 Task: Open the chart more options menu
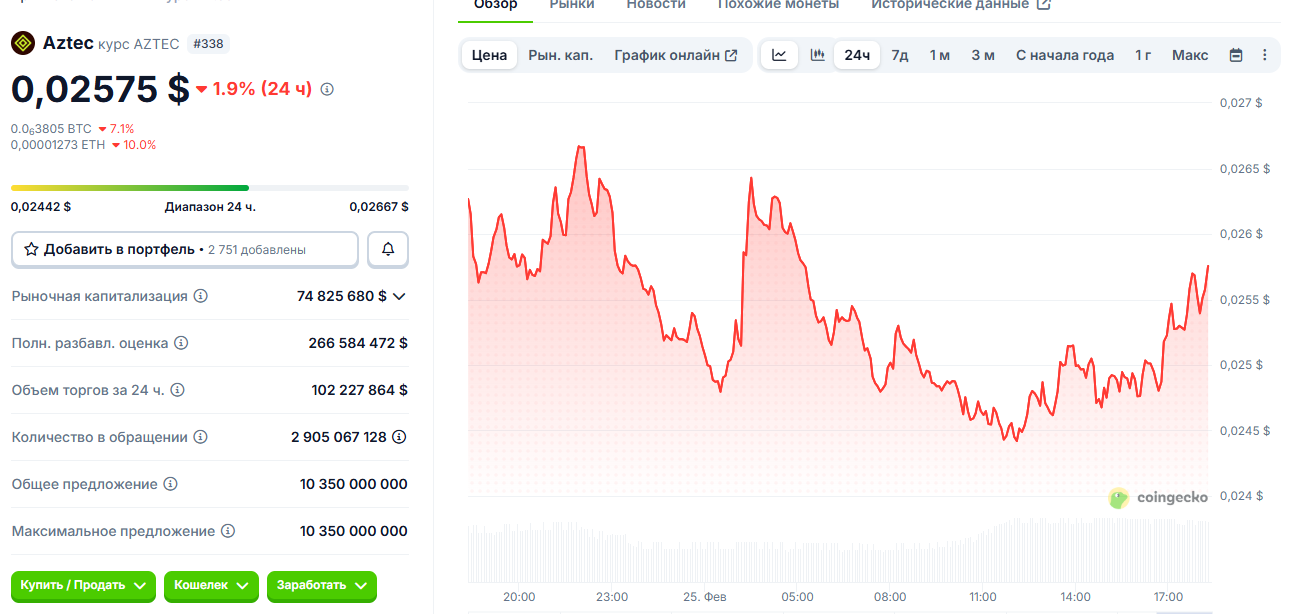pos(1265,55)
